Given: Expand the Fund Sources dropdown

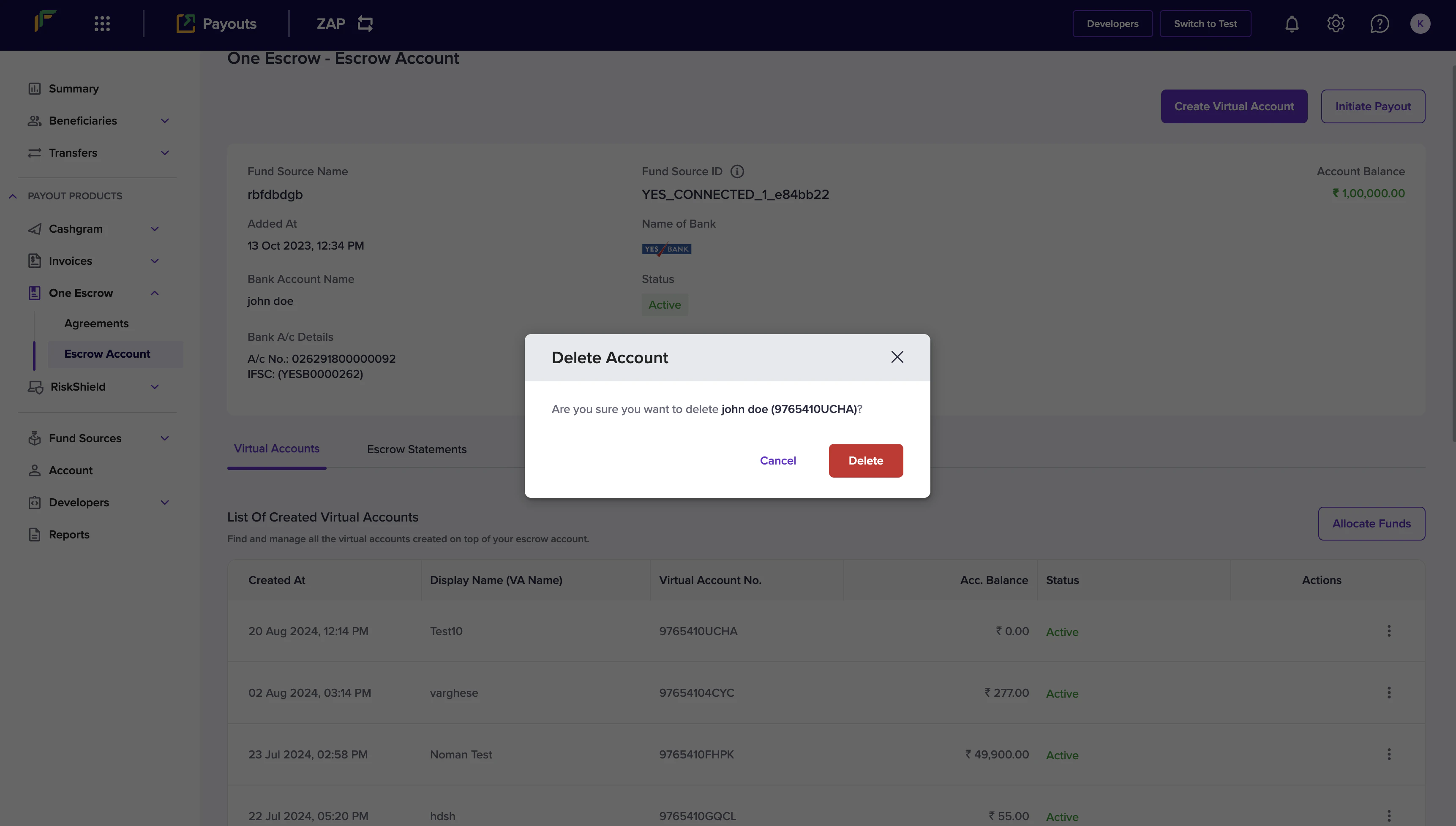Looking at the screenshot, I should (164, 438).
